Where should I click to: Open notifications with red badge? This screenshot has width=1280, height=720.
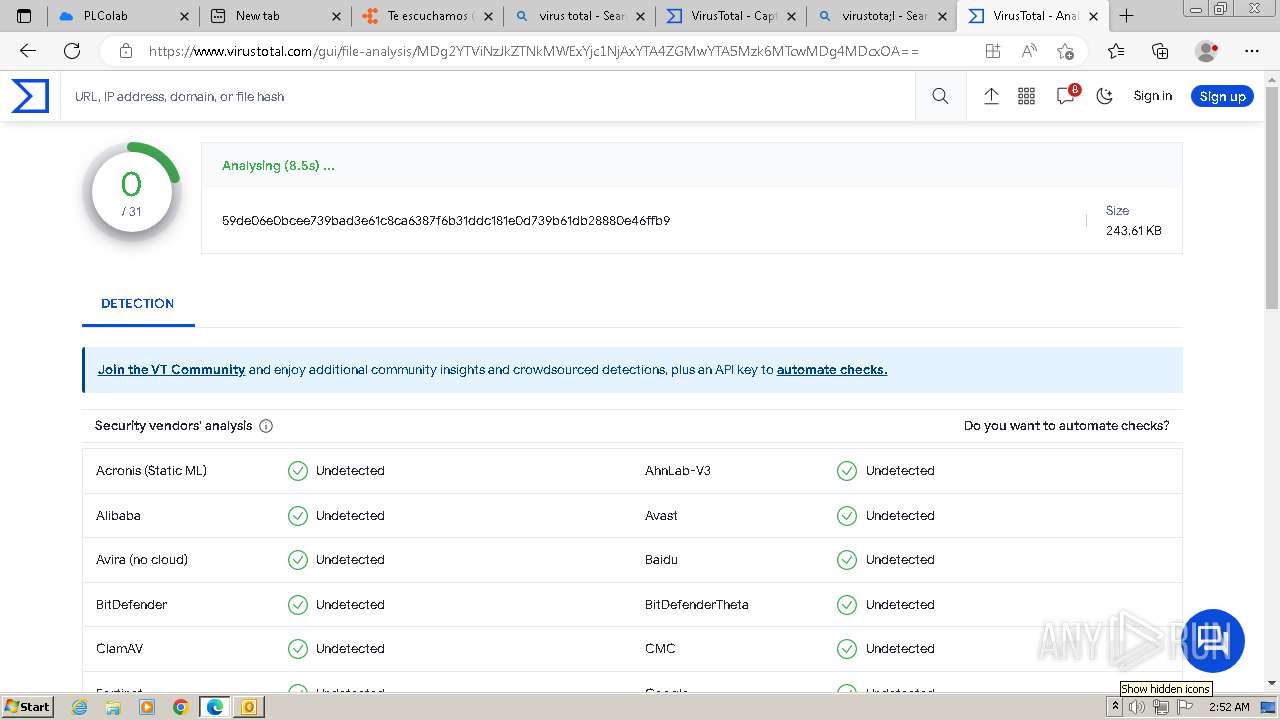pos(1067,95)
